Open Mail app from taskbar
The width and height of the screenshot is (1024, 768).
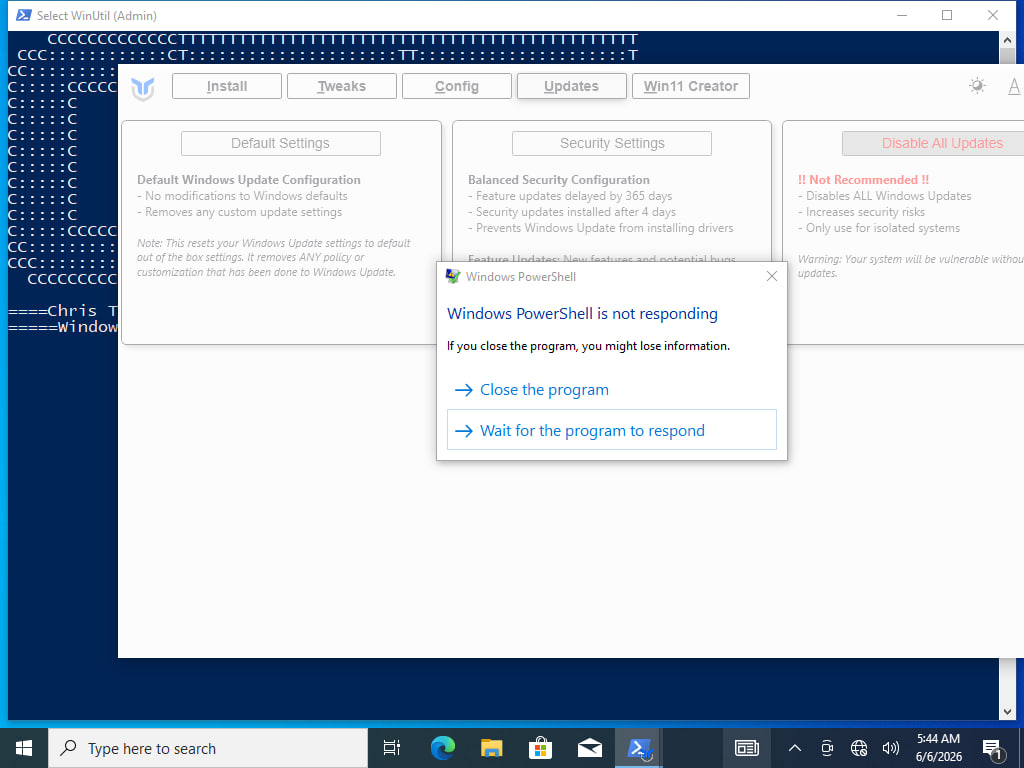590,748
